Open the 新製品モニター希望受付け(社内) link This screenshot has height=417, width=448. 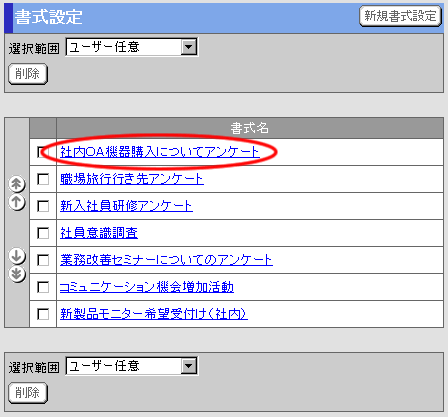[154, 314]
